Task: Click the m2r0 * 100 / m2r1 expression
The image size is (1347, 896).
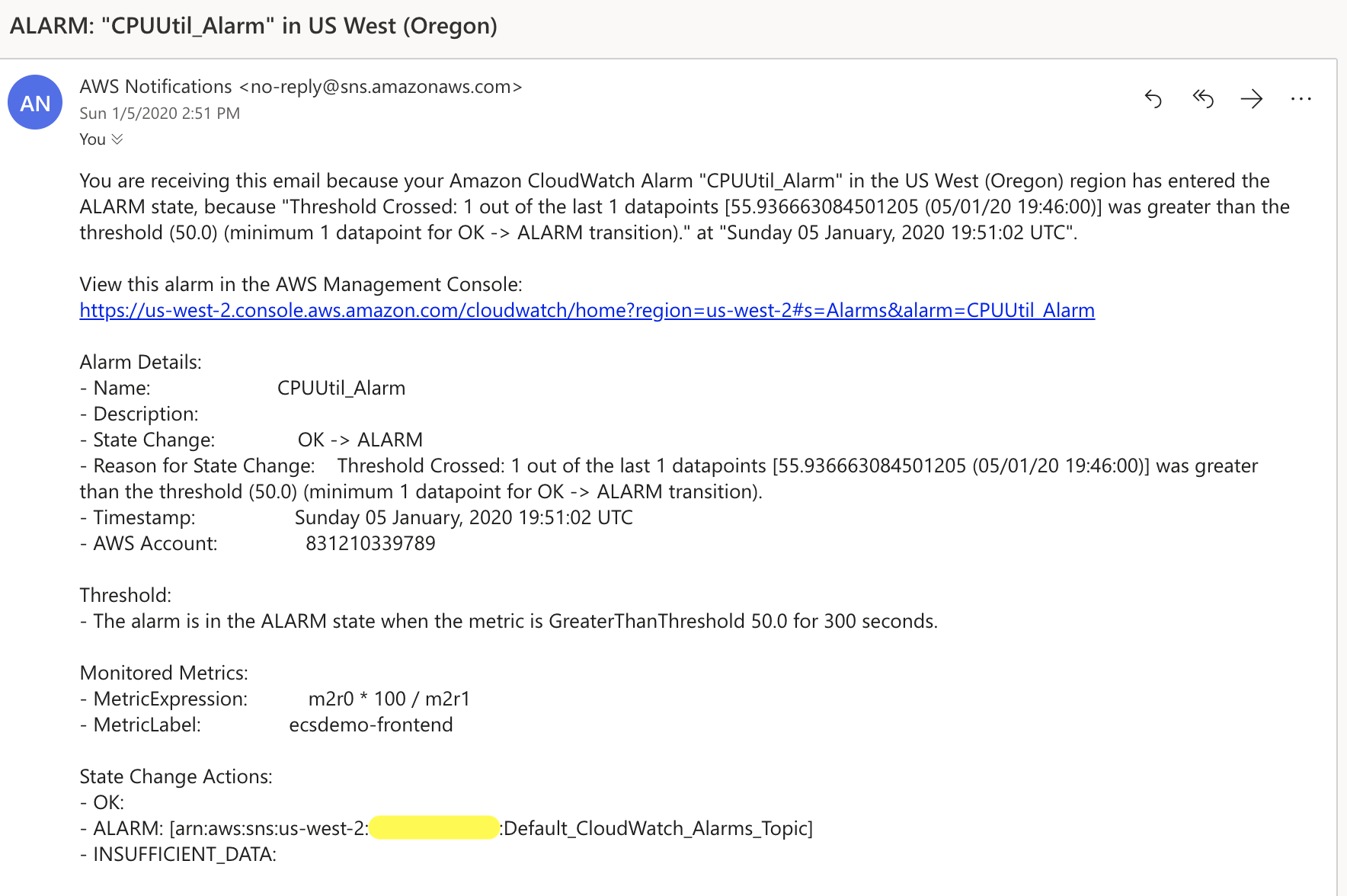Action: tap(389, 699)
